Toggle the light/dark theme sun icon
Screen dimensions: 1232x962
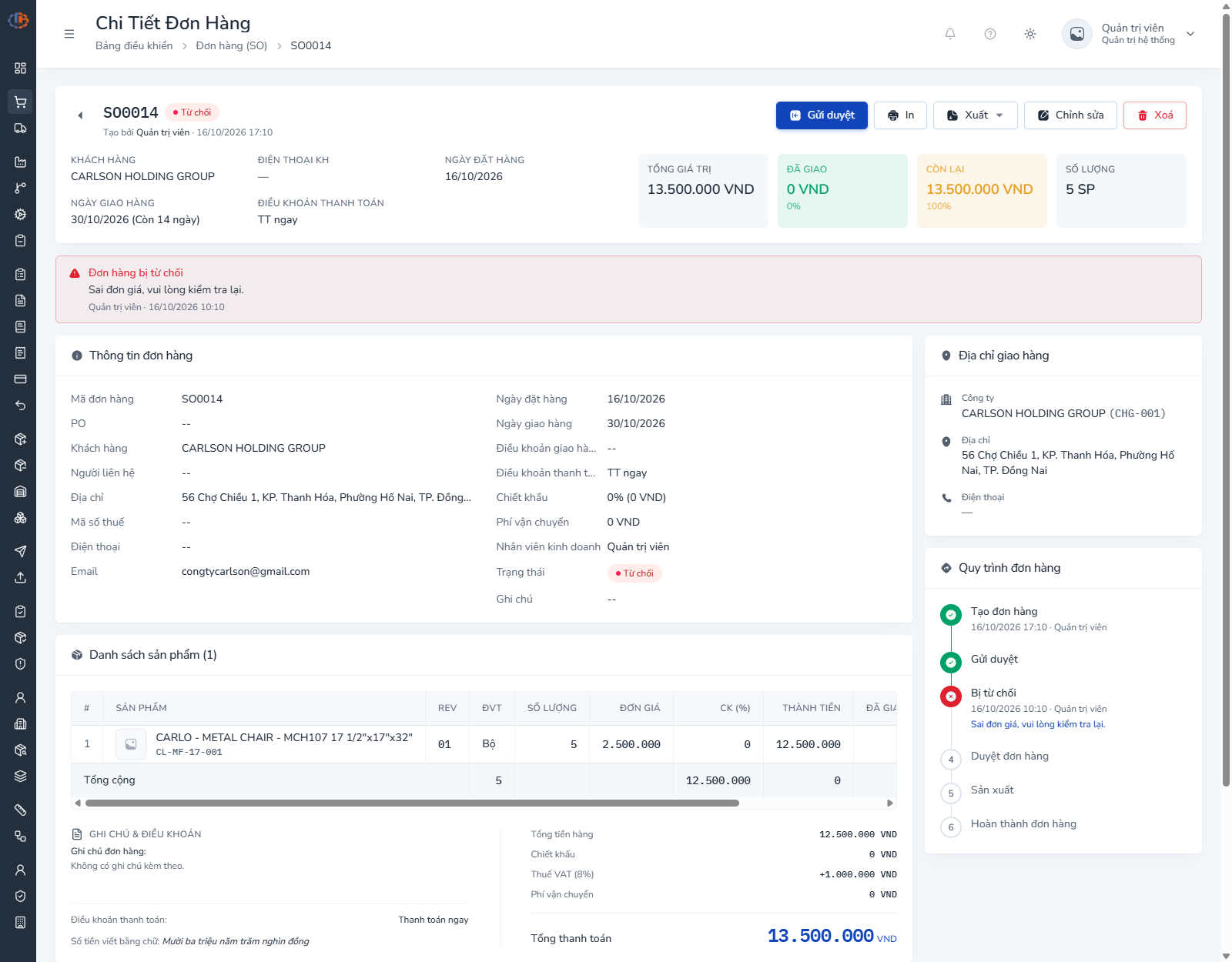[1030, 34]
